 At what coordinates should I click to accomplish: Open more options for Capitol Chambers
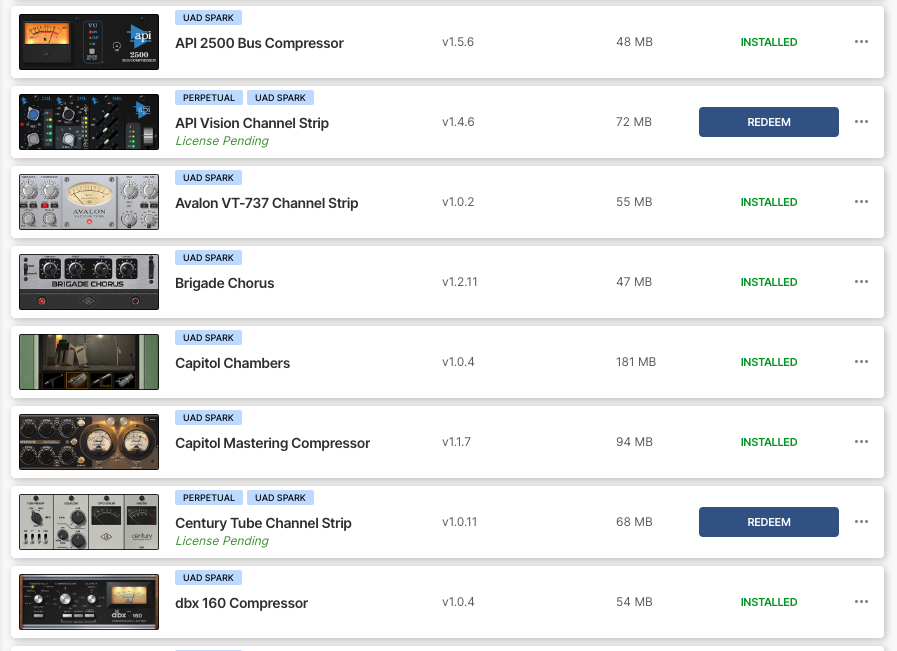(x=861, y=362)
